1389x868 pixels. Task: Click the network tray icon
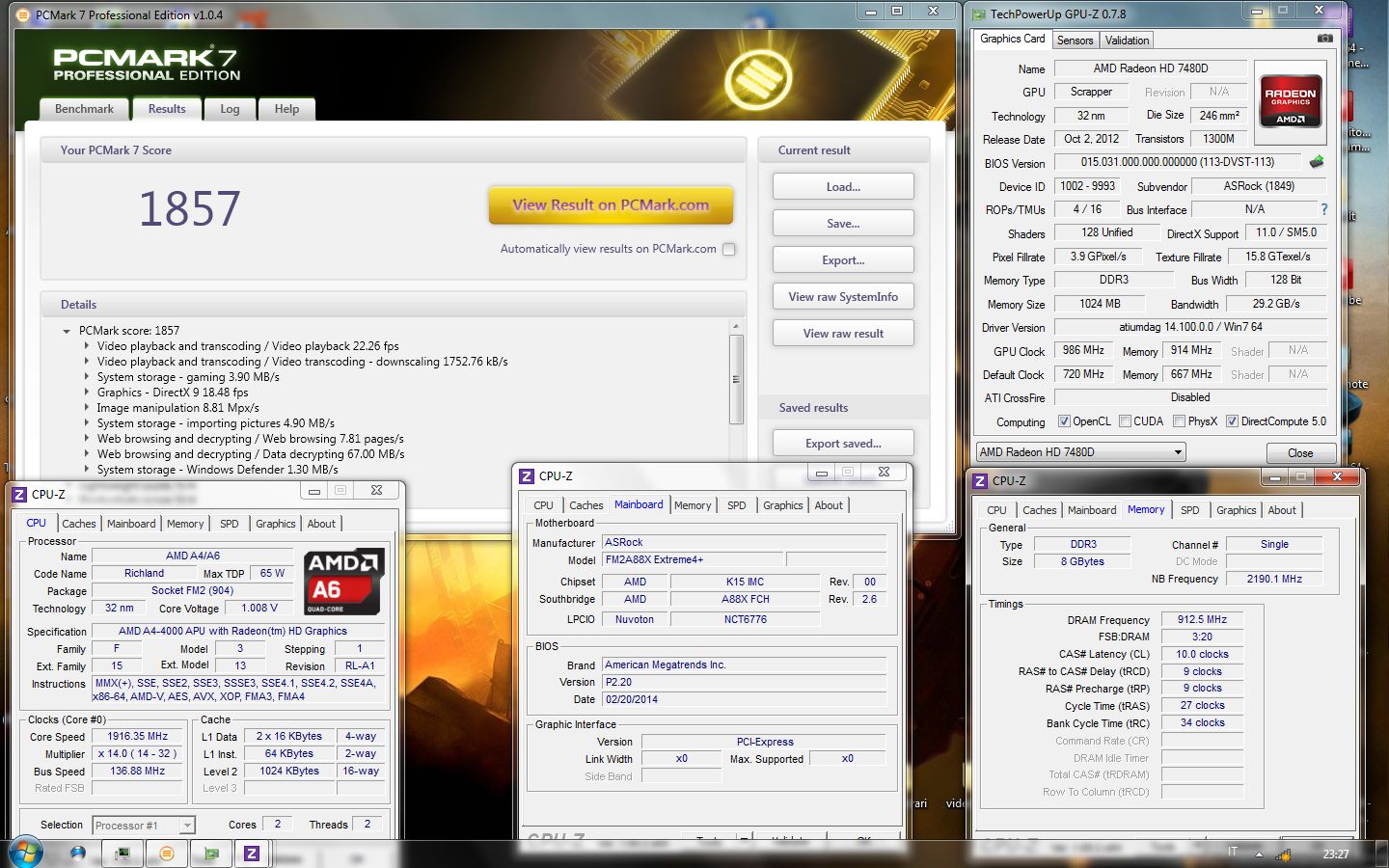pyautogui.click(x=1283, y=854)
